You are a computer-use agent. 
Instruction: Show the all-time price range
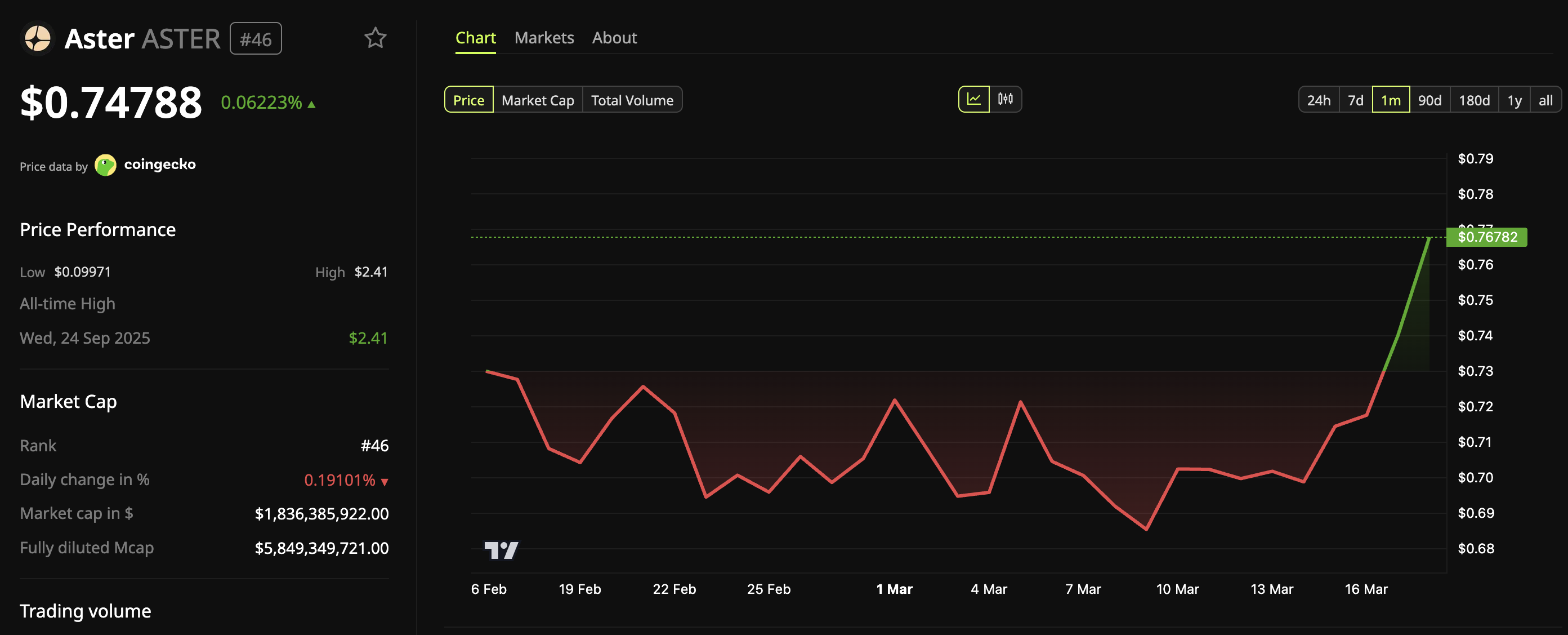(1545, 100)
